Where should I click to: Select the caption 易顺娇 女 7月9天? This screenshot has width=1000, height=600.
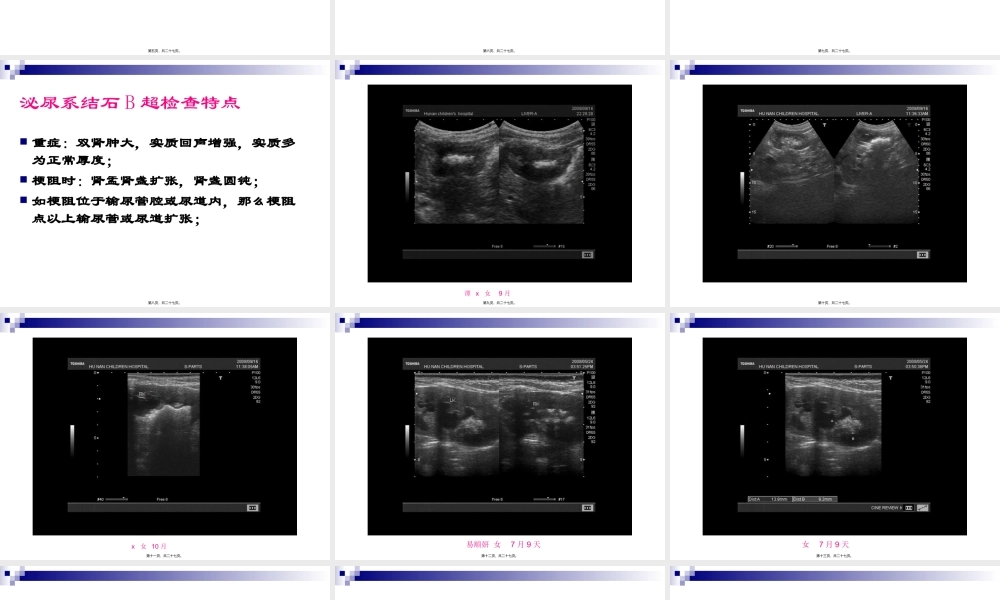tap(503, 545)
